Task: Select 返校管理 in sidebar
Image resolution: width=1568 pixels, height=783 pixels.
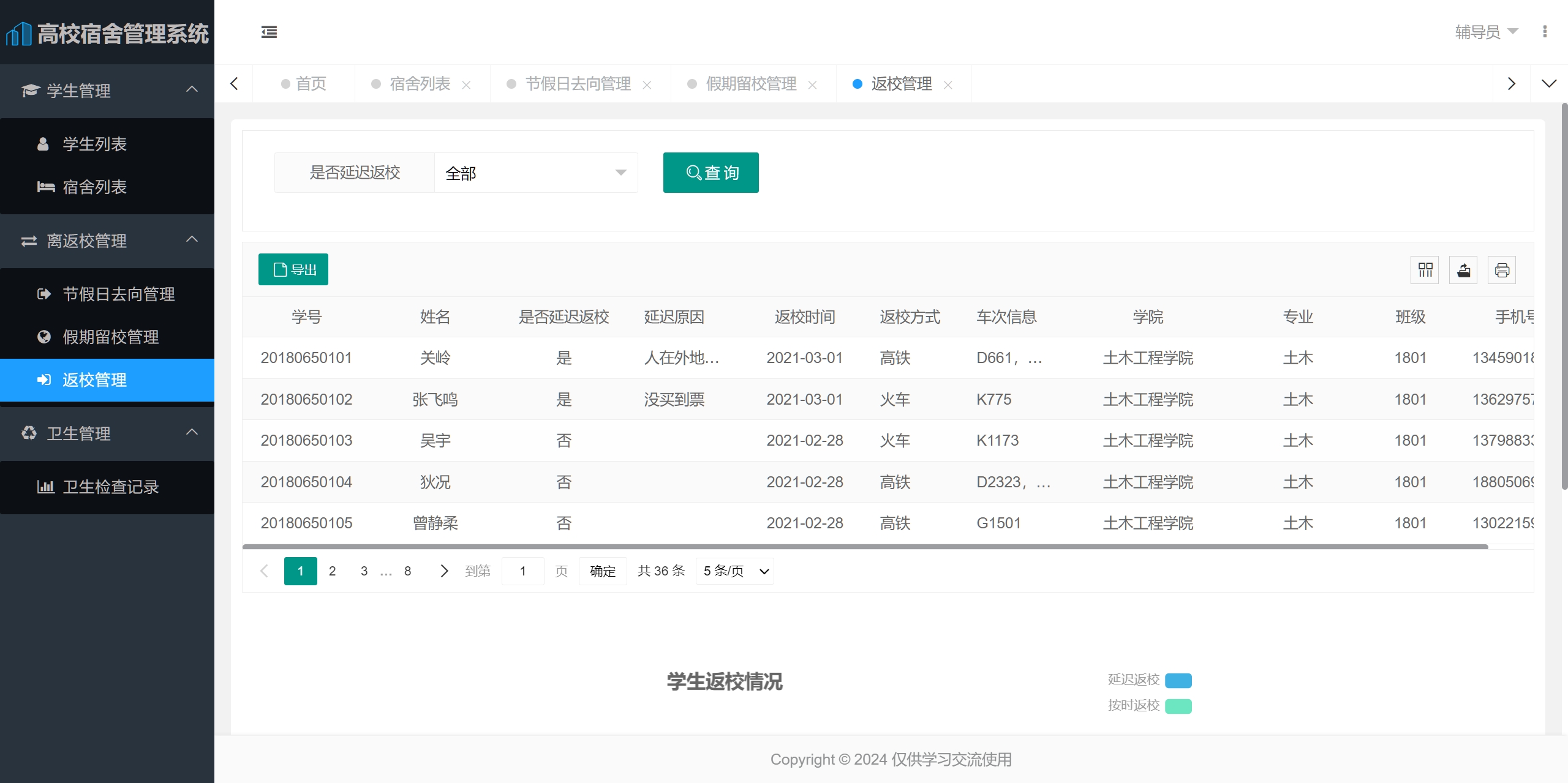Action: [x=107, y=380]
